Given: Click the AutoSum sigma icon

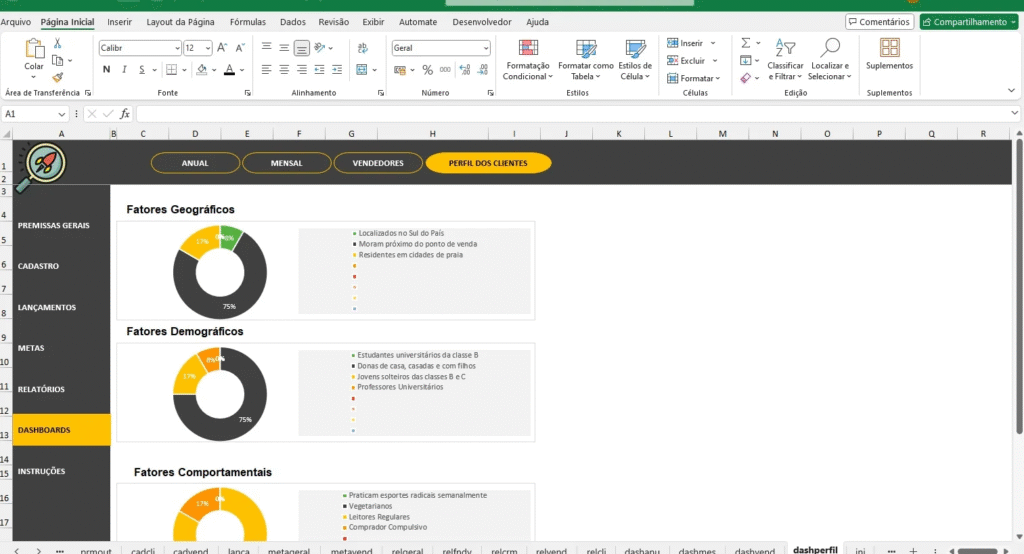Looking at the screenshot, I should 746,43.
